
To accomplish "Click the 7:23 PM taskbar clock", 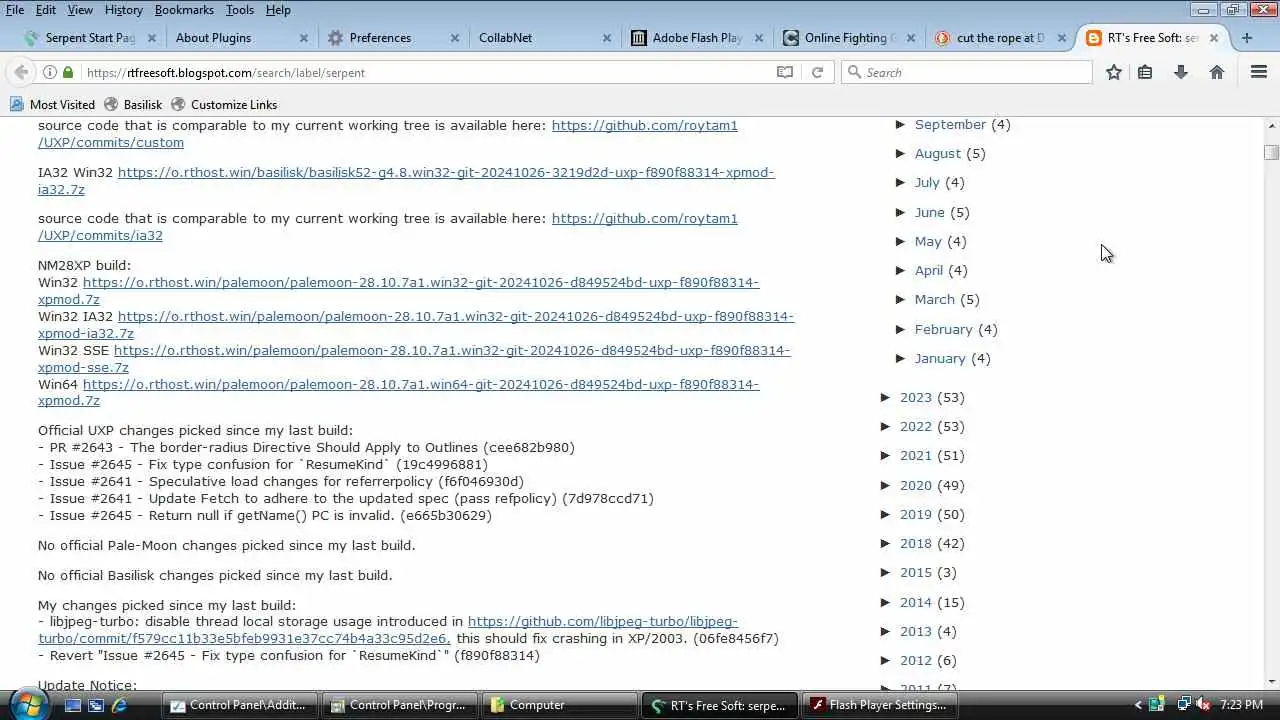I will pos(1241,705).
